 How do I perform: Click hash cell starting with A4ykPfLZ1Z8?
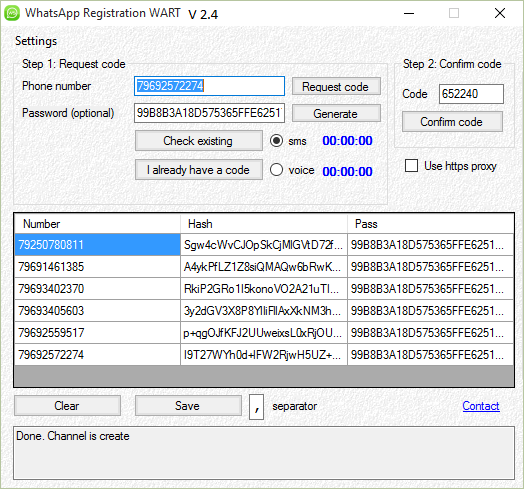coord(264,267)
